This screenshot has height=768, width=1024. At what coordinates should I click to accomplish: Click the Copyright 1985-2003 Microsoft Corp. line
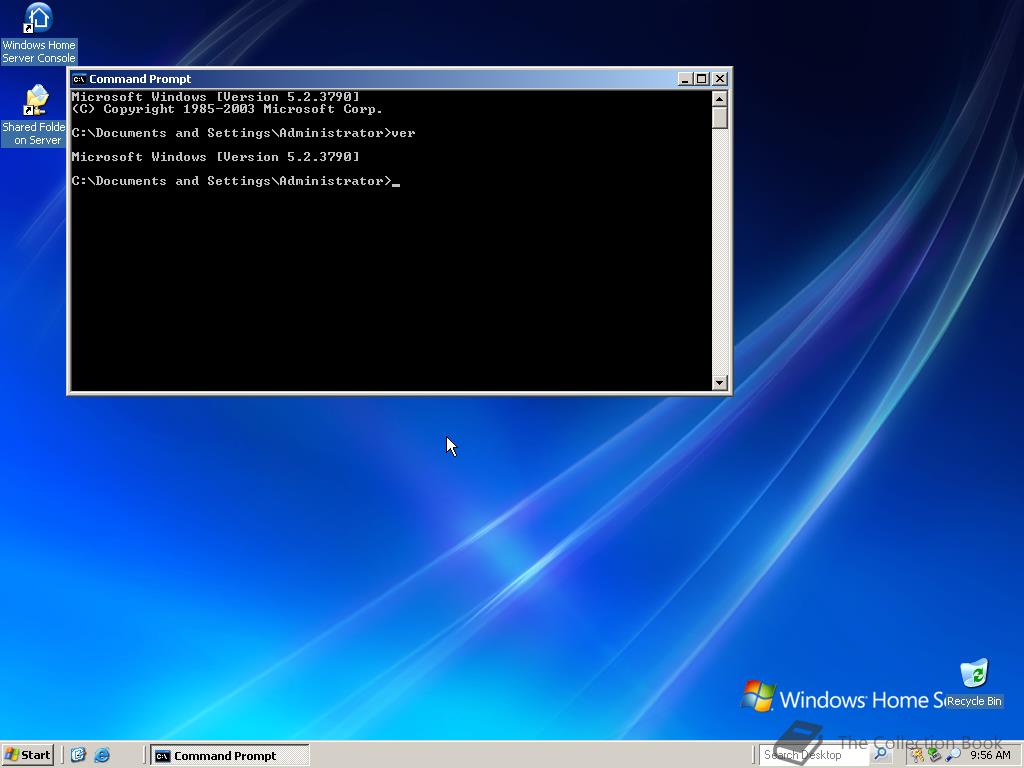pos(227,109)
